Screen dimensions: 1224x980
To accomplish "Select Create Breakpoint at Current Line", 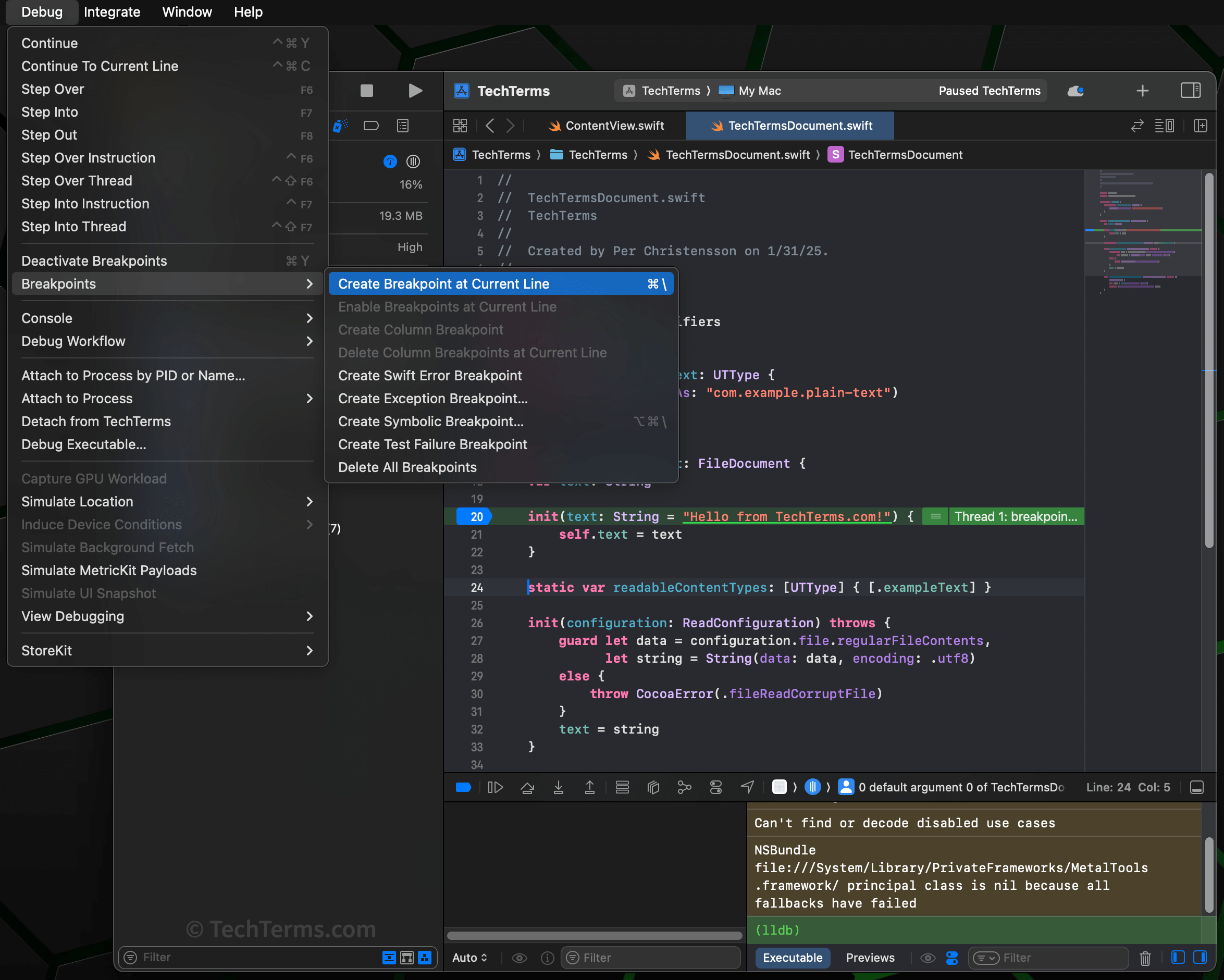I will point(501,284).
